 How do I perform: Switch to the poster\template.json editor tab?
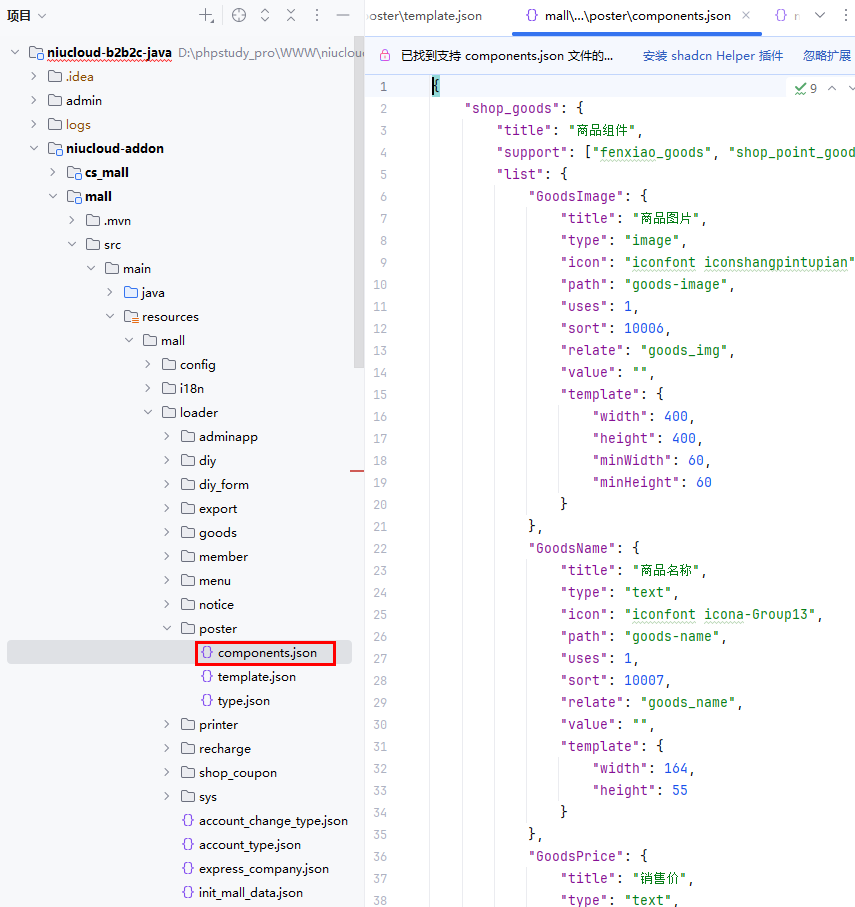coord(426,16)
